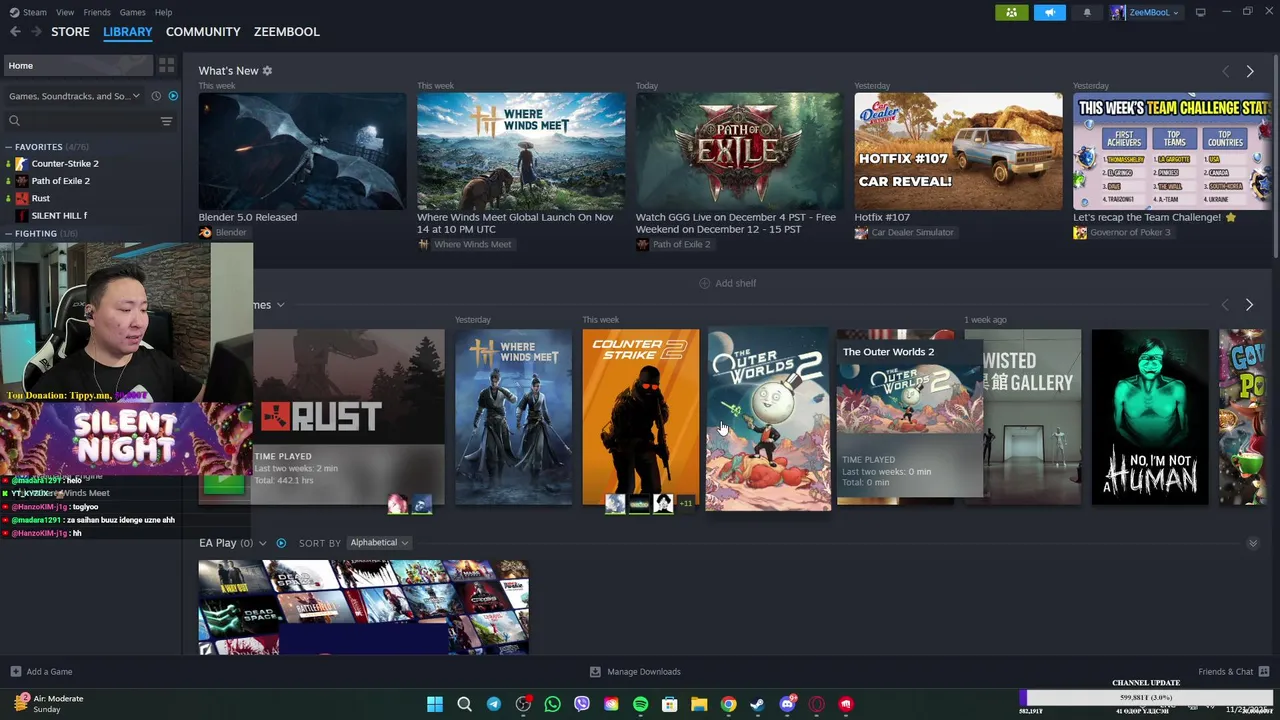The image size is (1280, 720).
Task: Open the notifications bell
Action: [1087, 12]
